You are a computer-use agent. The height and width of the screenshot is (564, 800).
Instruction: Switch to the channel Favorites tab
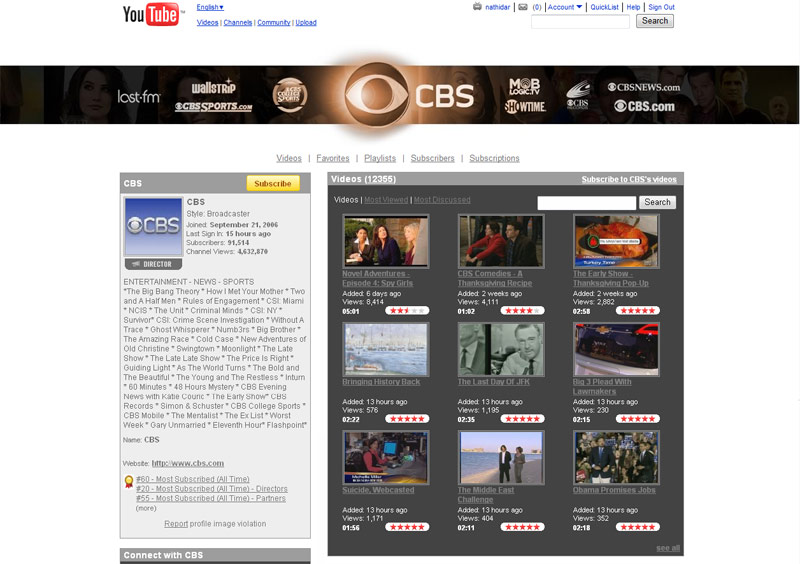[333, 158]
